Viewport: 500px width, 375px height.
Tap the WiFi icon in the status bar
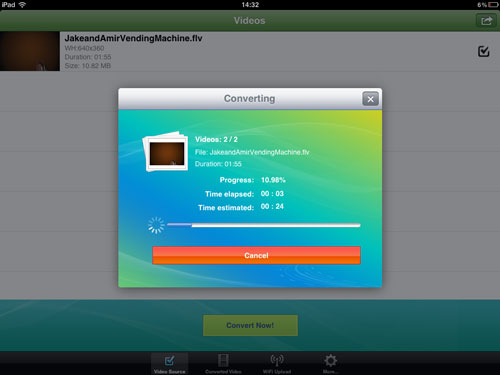tap(22, 5)
